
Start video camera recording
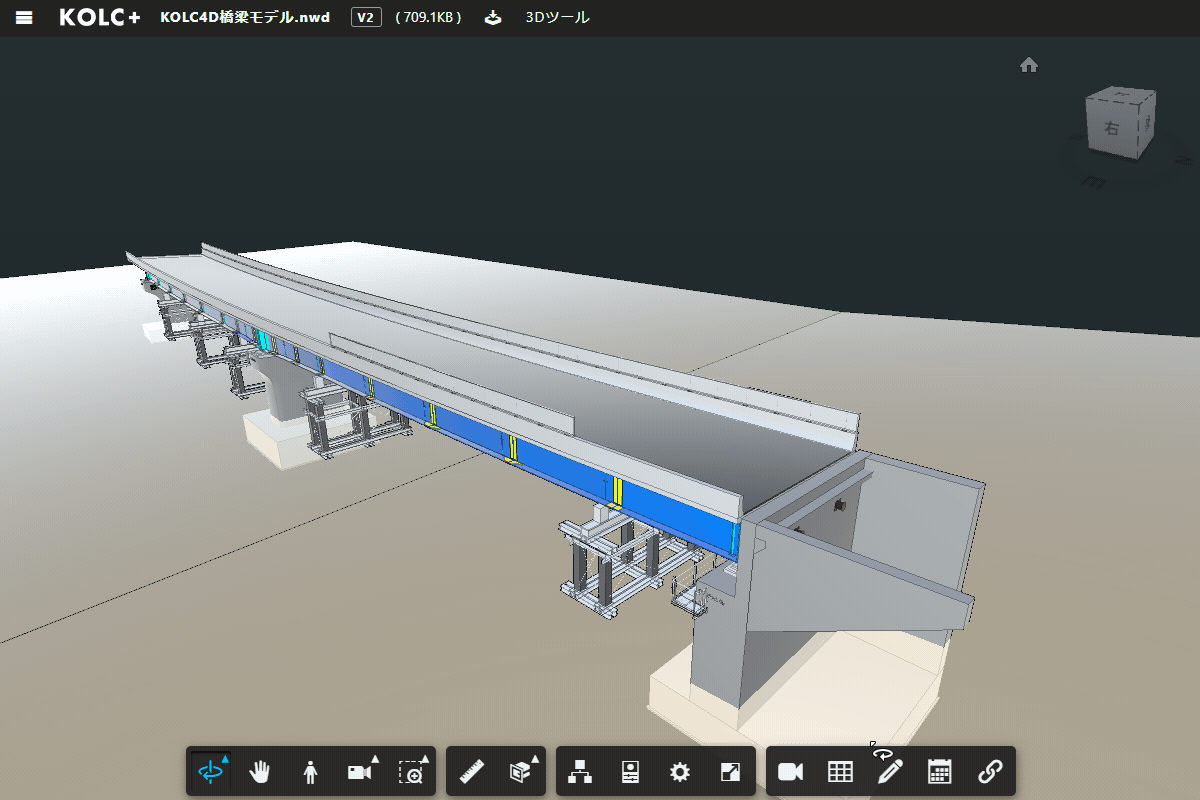[790, 771]
